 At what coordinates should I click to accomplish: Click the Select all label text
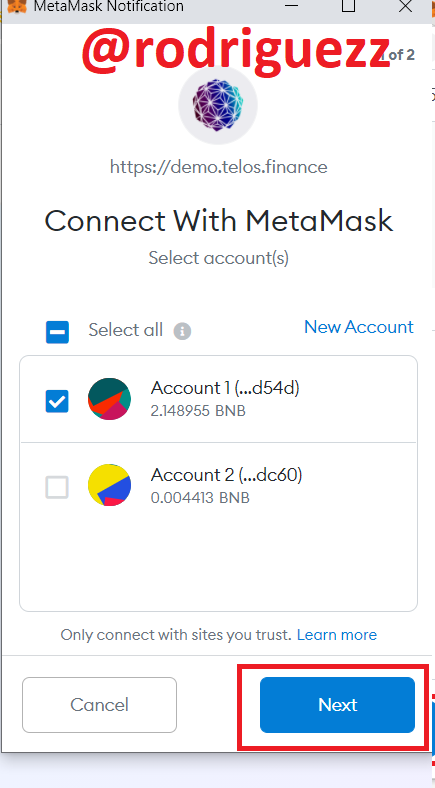click(x=126, y=330)
